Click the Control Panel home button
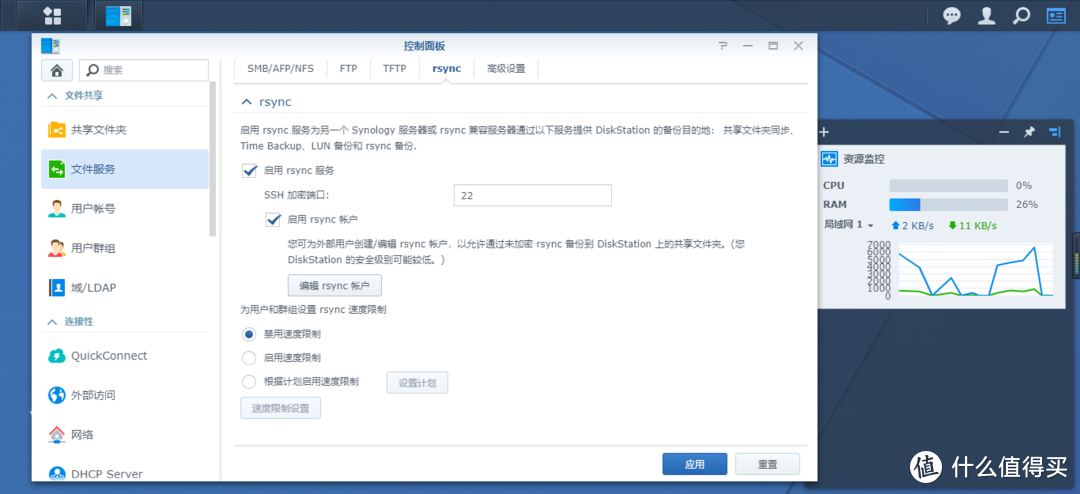The height and width of the screenshot is (494, 1080). pyautogui.click(x=57, y=70)
